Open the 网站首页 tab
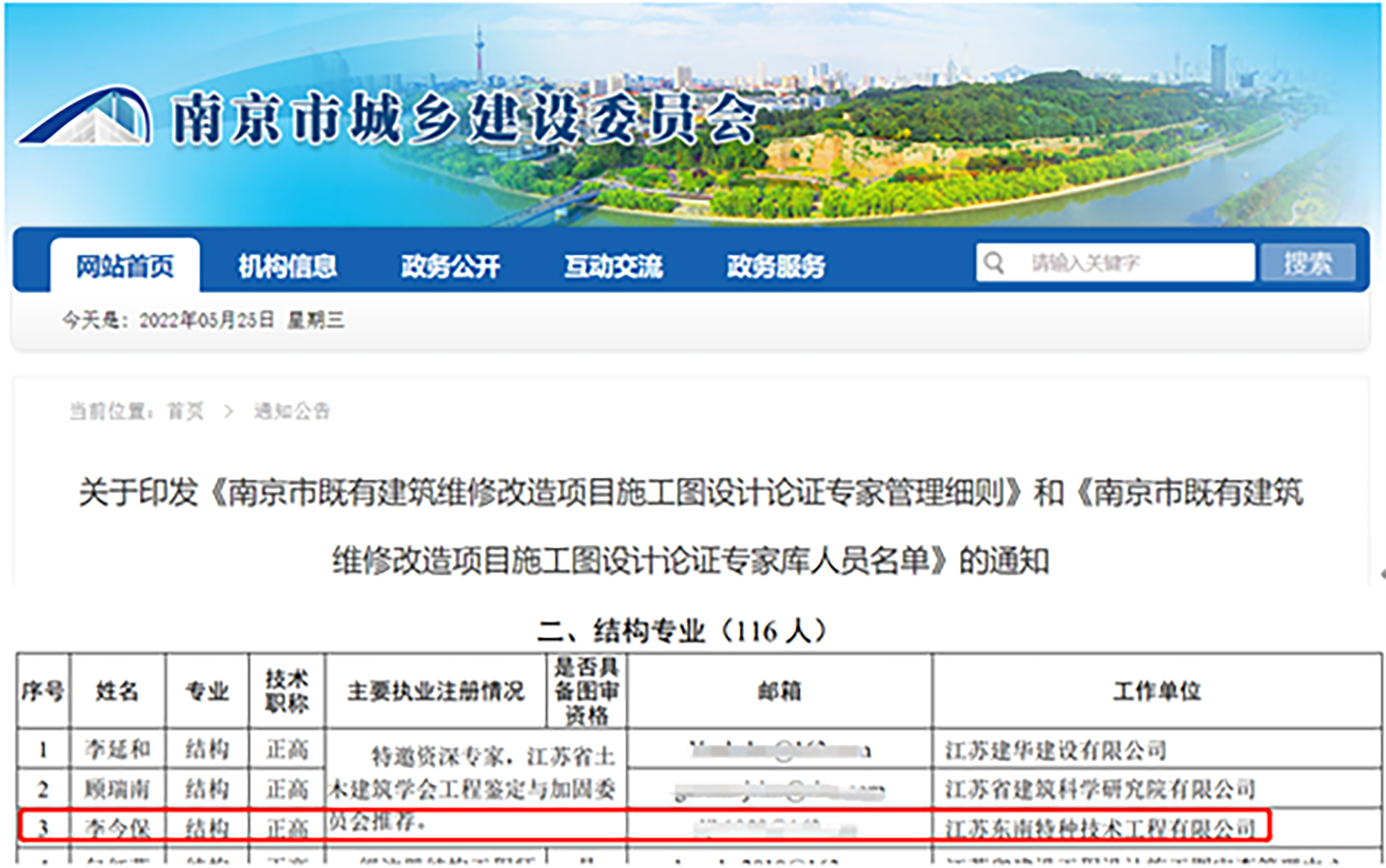The width and height of the screenshot is (1386, 868). pos(125,266)
